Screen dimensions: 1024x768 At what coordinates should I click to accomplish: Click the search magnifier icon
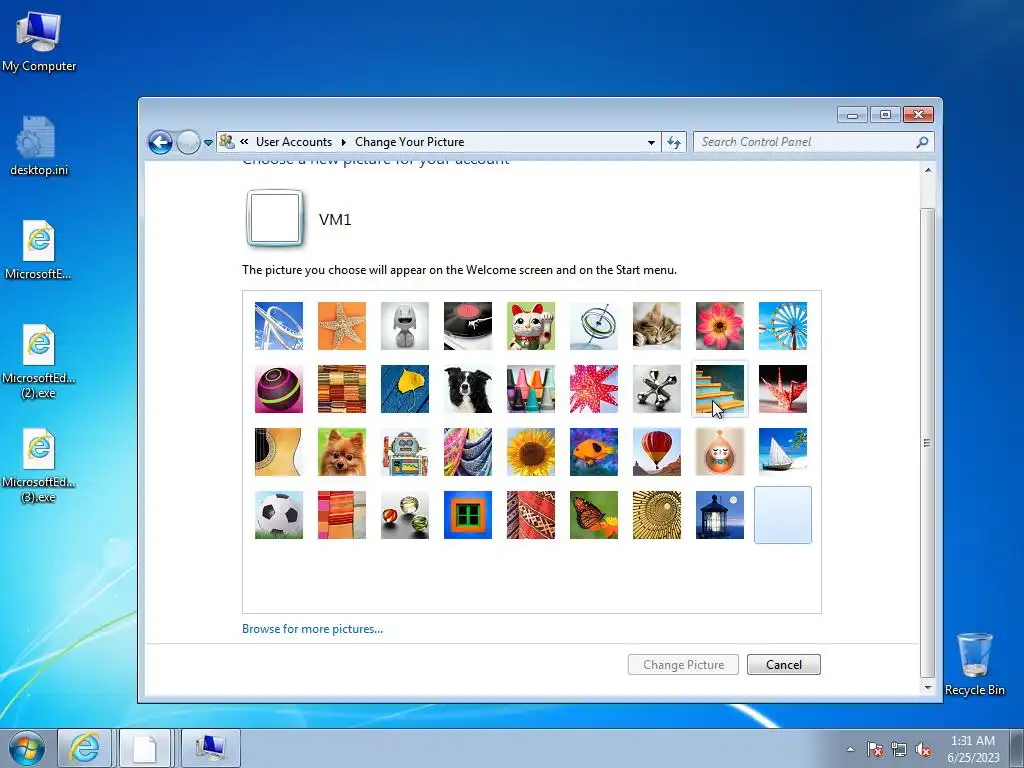(923, 142)
